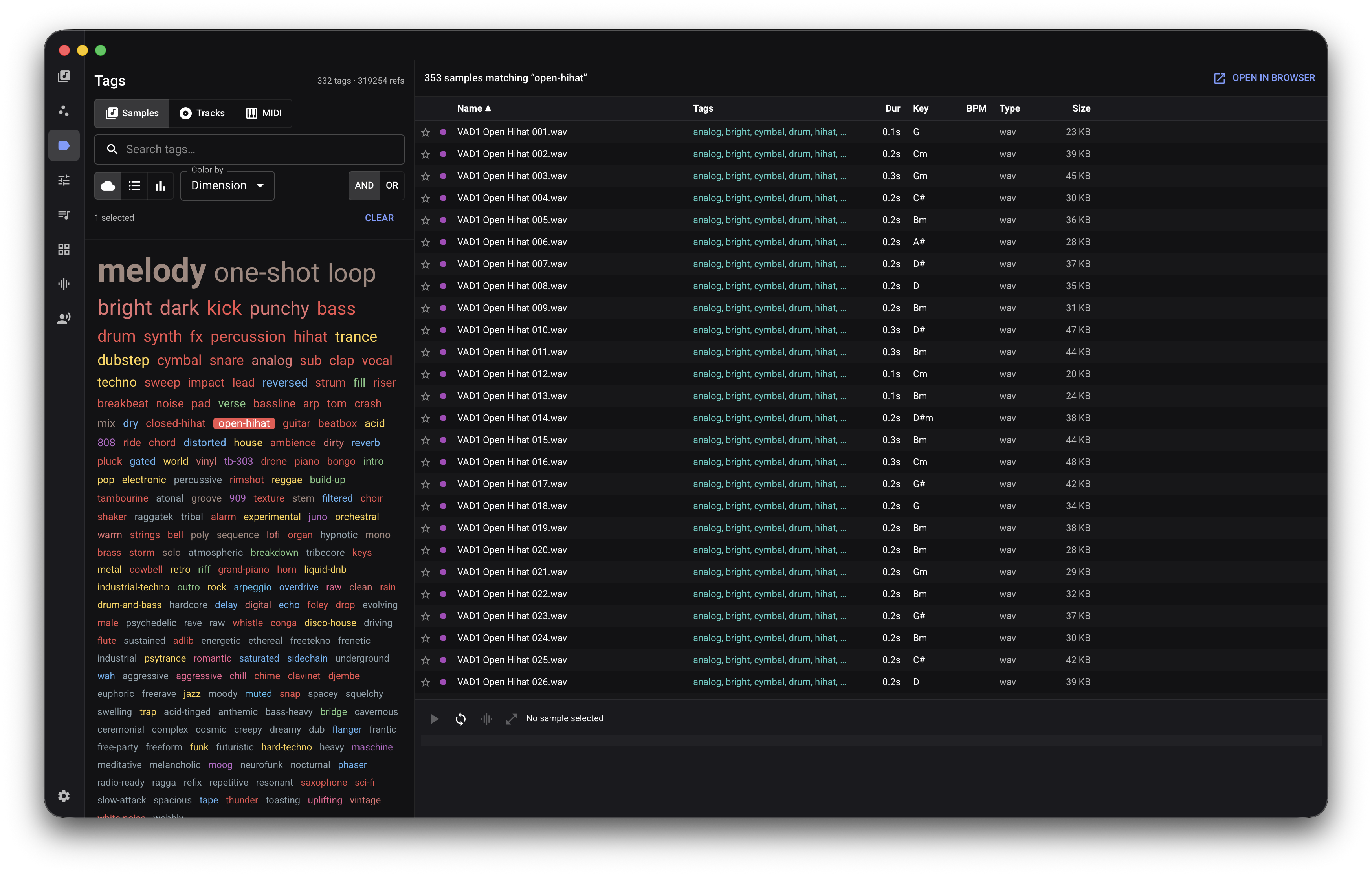The width and height of the screenshot is (1372, 876).
Task: Open the Color by Dimension dropdown
Action: pos(227,186)
